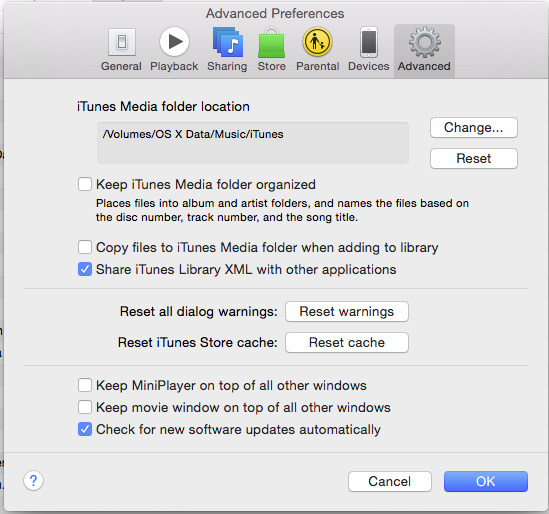The width and height of the screenshot is (549, 514).
Task: Disable Check for new software updates automatically
Action: pos(85,429)
